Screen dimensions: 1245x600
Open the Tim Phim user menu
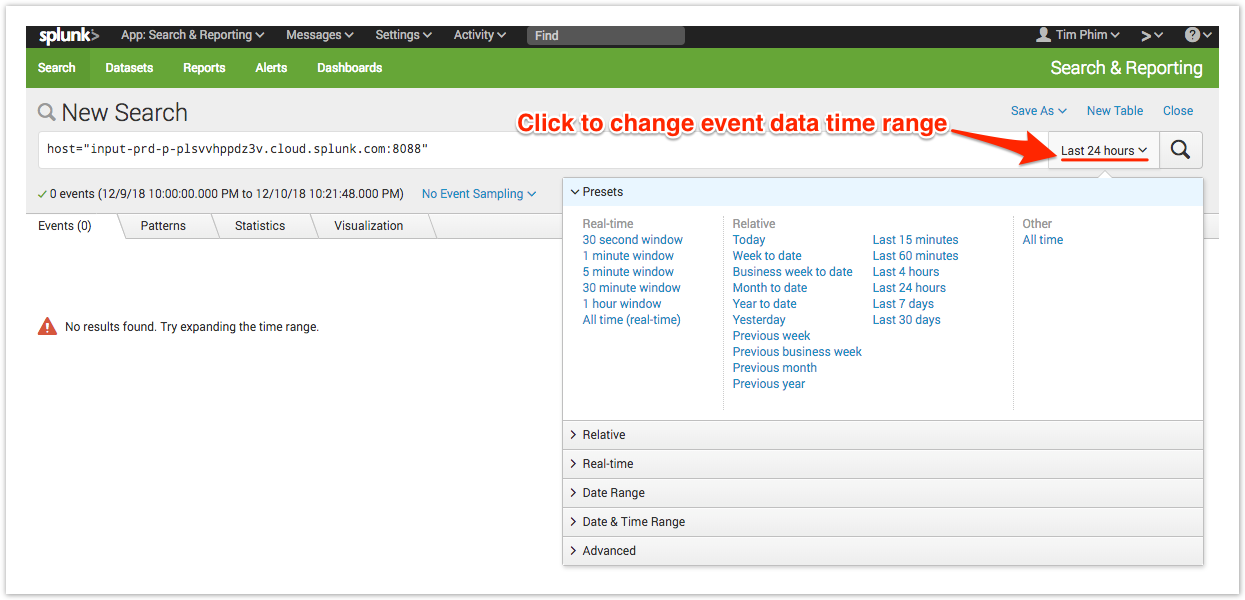tap(1078, 35)
